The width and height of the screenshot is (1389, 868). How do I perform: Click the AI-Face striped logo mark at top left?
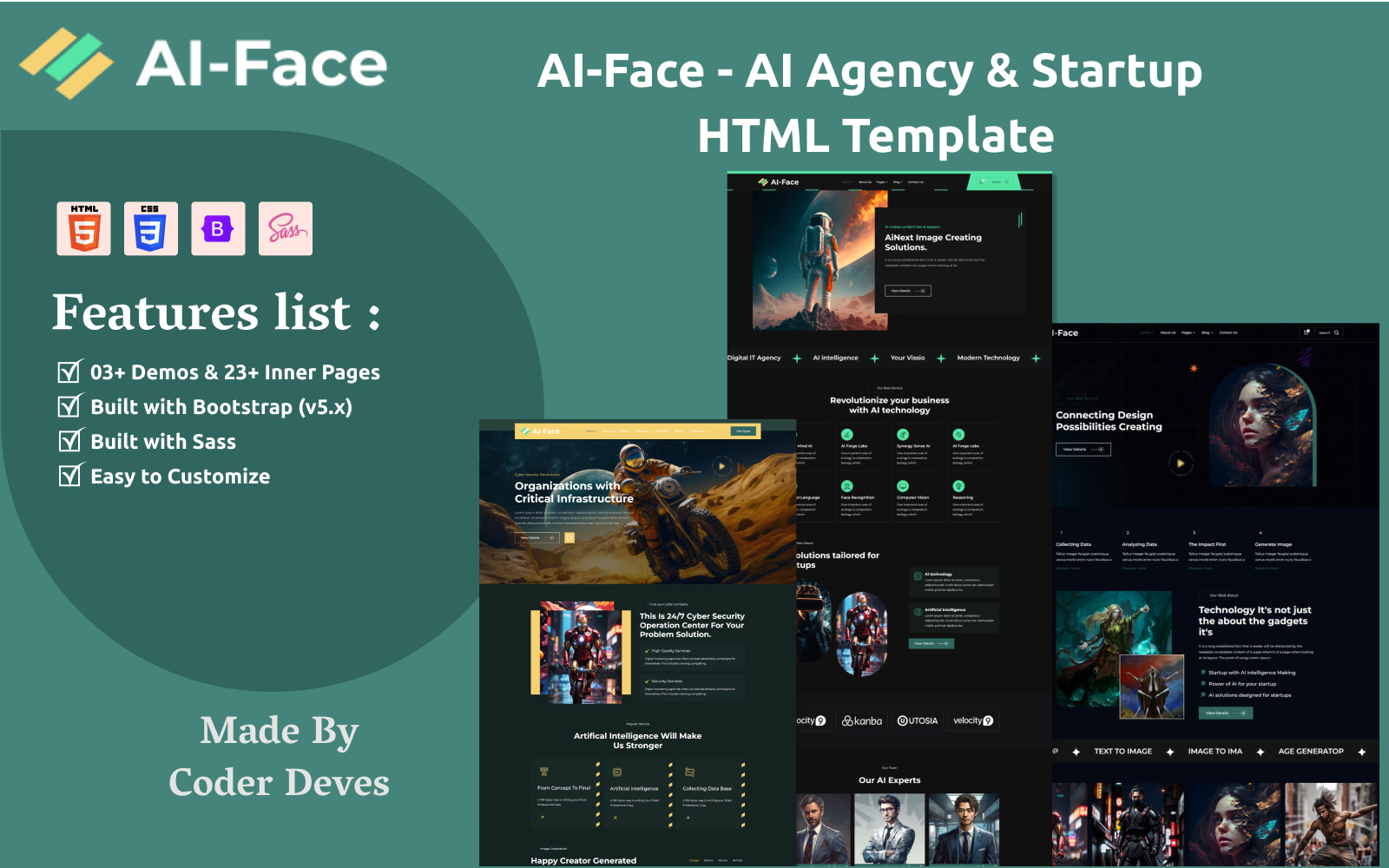pyautogui.click(x=66, y=63)
